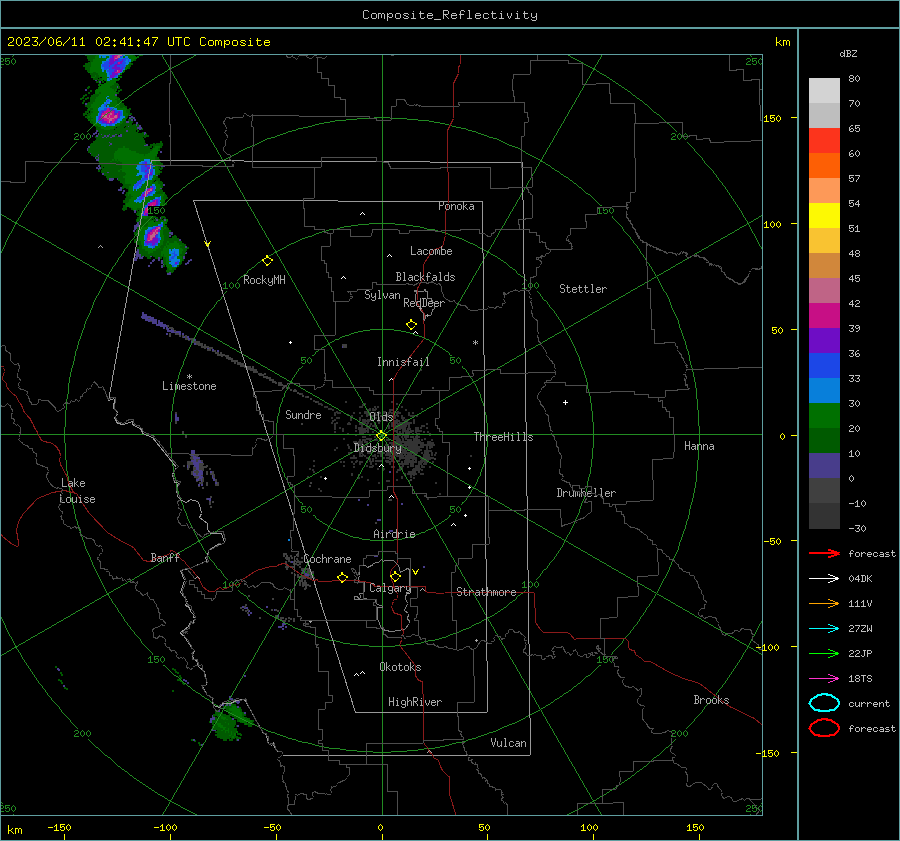900x841 pixels.
Task: Click the Airdrie label
Action: pyautogui.click(x=394, y=534)
